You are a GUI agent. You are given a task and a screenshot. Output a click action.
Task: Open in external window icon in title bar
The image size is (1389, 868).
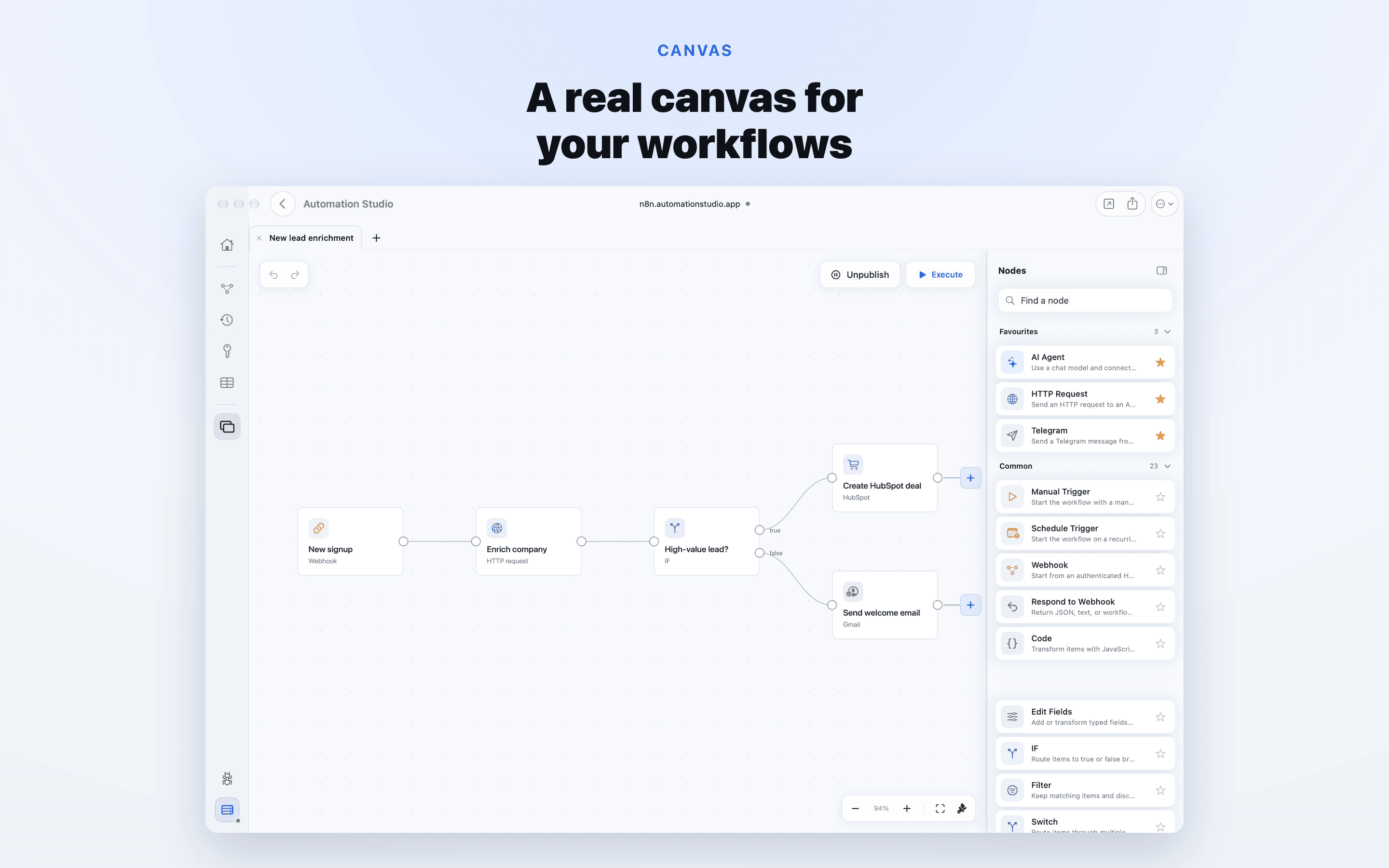click(1109, 204)
